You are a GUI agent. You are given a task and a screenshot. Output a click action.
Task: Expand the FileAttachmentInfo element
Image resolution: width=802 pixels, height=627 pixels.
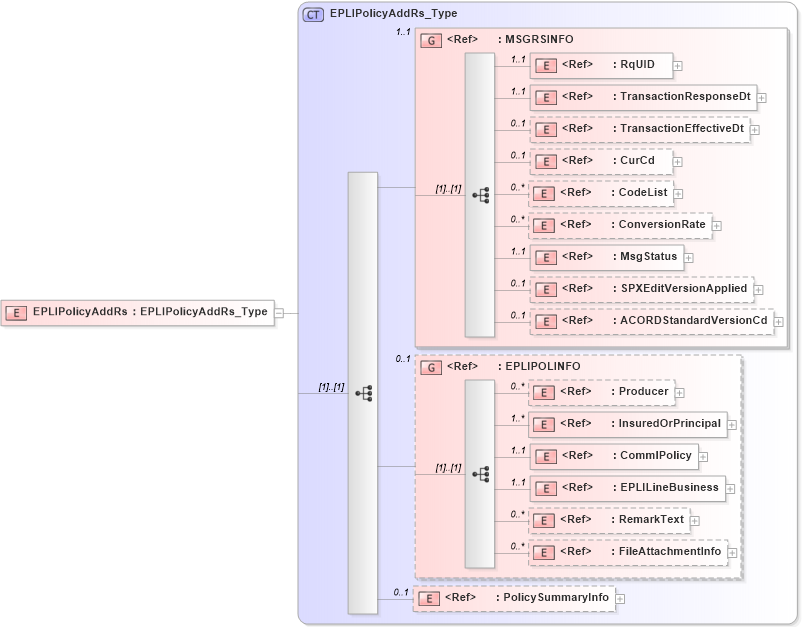click(733, 551)
